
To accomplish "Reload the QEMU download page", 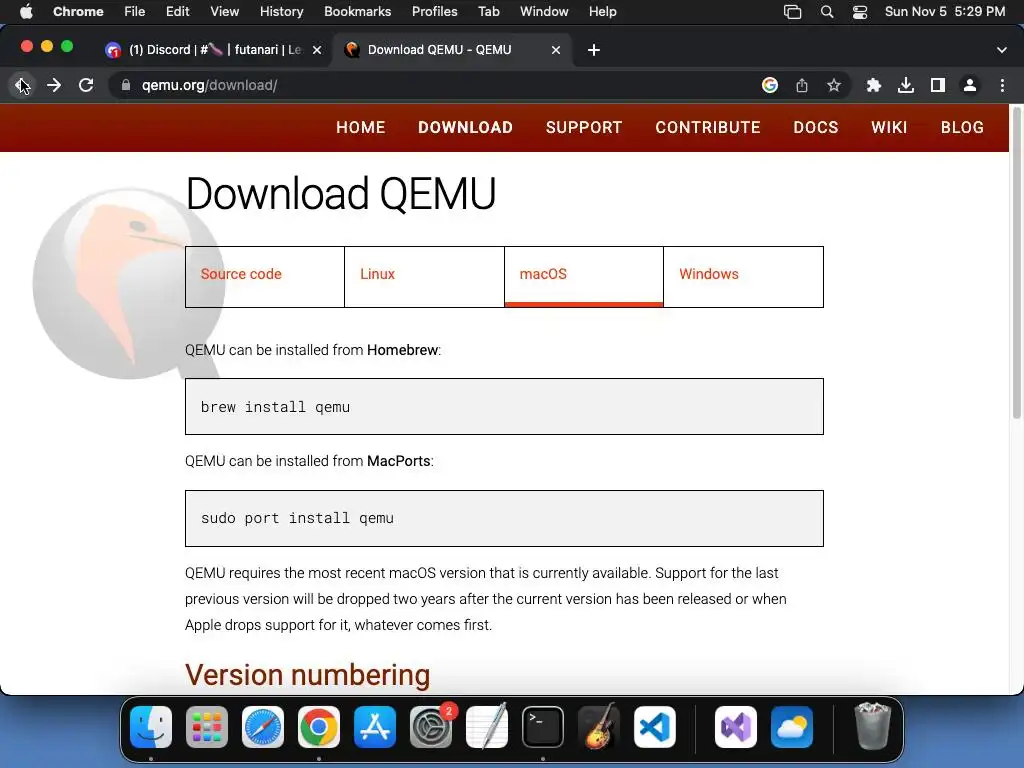I will [86, 85].
